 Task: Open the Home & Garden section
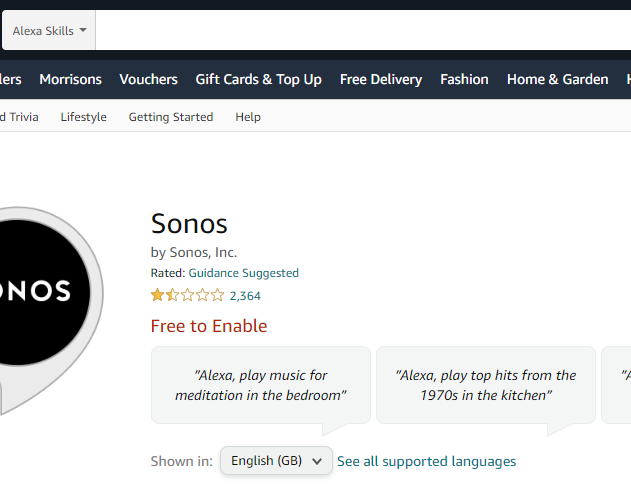click(557, 79)
